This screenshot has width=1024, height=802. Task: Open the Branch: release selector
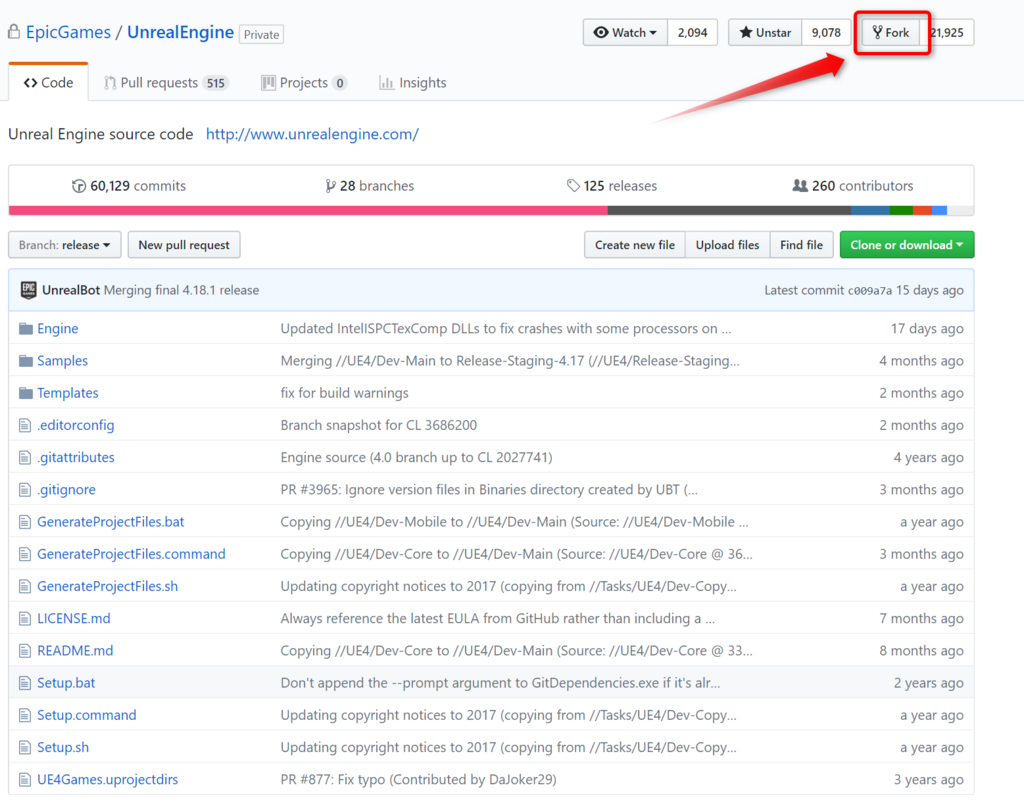click(x=65, y=245)
